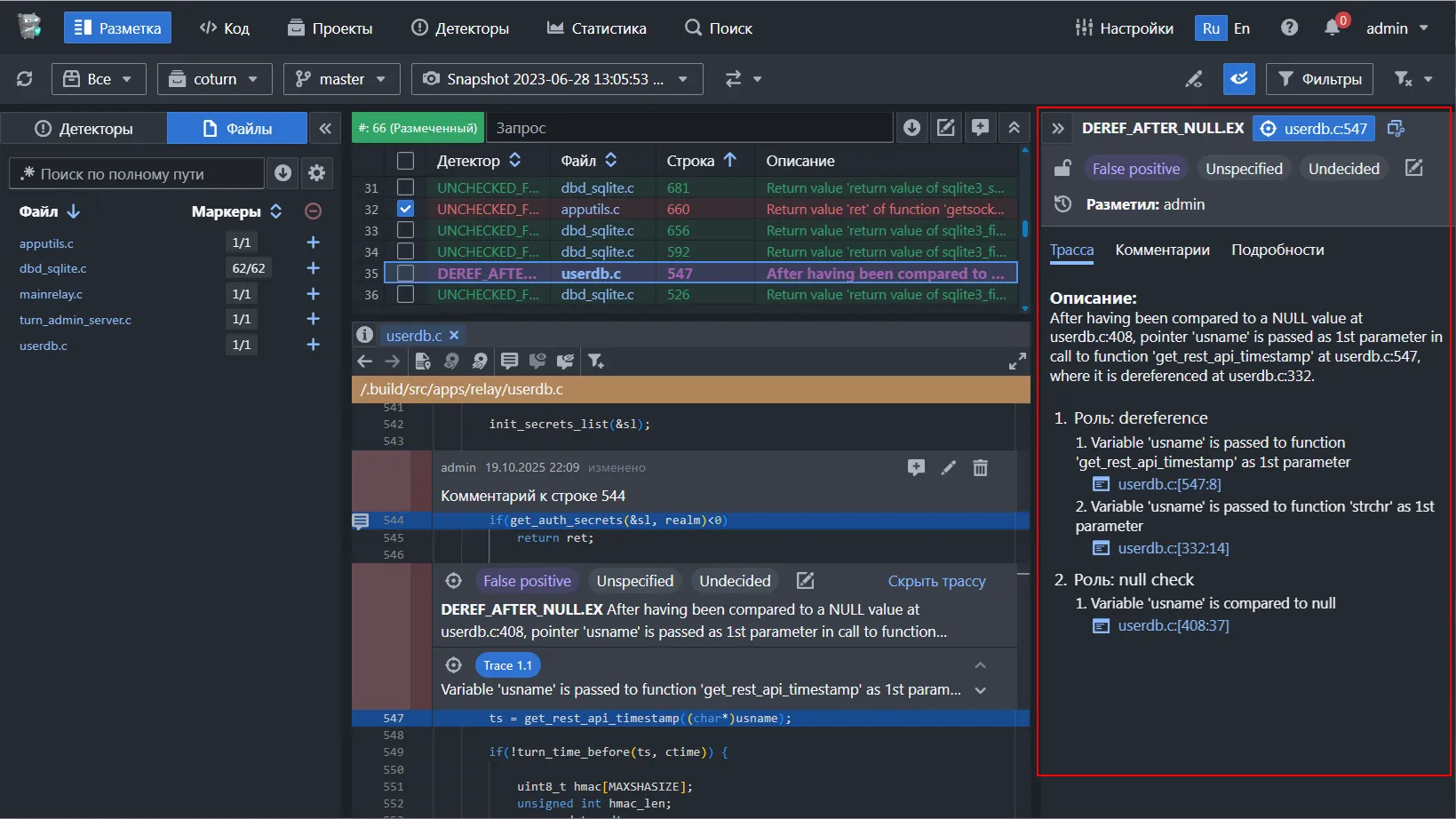Expand the code view to fullscreen
The image size is (1456, 819).
pos(1017,362)
